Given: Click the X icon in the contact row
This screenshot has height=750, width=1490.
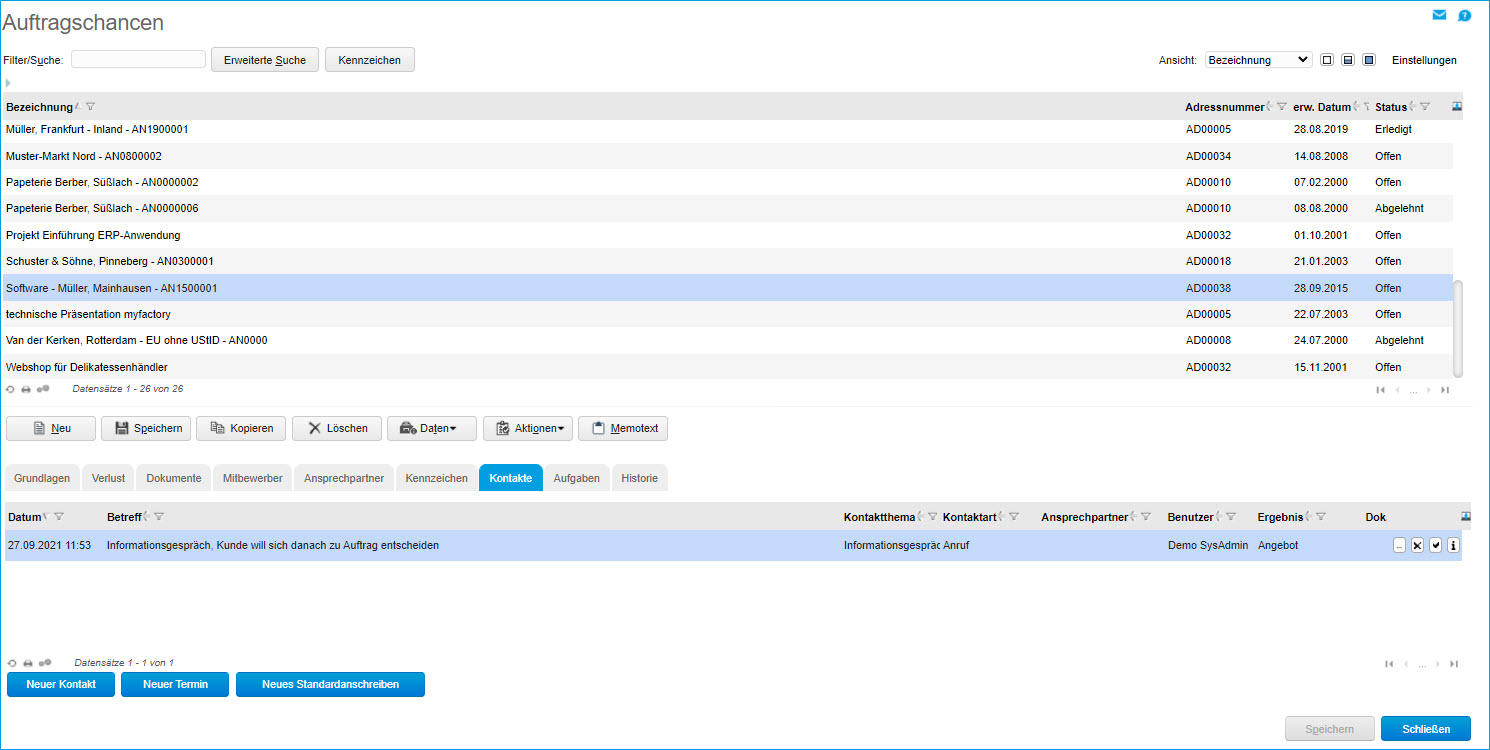Looking at the screenshot, I should [1417, 545].
